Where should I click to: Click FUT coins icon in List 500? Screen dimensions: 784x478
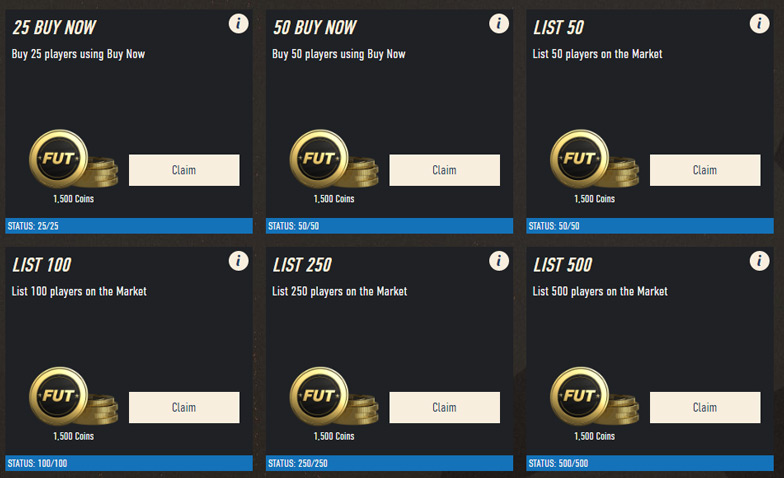click(x=594, y=396)
